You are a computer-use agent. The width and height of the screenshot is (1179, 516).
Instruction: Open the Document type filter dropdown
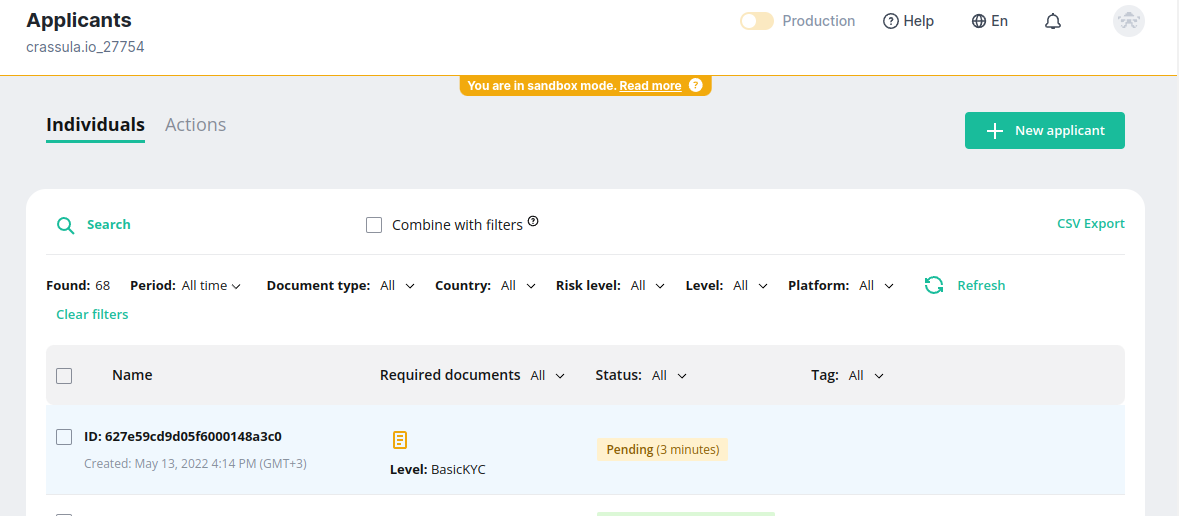click(397, 286)
